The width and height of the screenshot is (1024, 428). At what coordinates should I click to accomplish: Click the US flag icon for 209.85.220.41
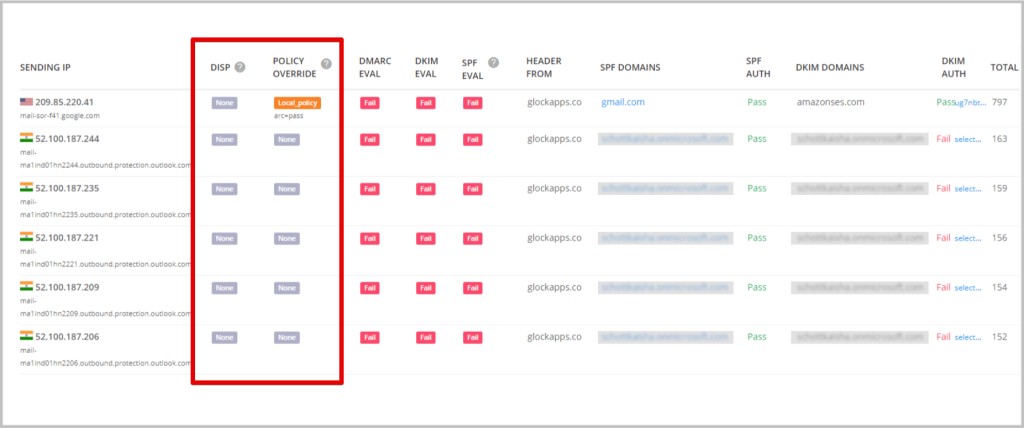(26, 102)
